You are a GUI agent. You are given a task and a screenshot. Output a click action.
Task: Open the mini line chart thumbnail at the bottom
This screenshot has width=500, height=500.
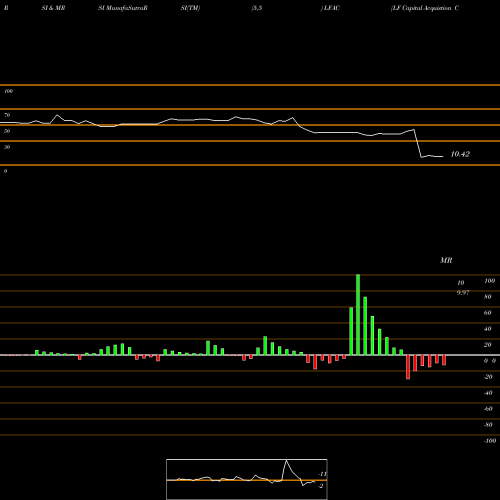coord(247,479)
